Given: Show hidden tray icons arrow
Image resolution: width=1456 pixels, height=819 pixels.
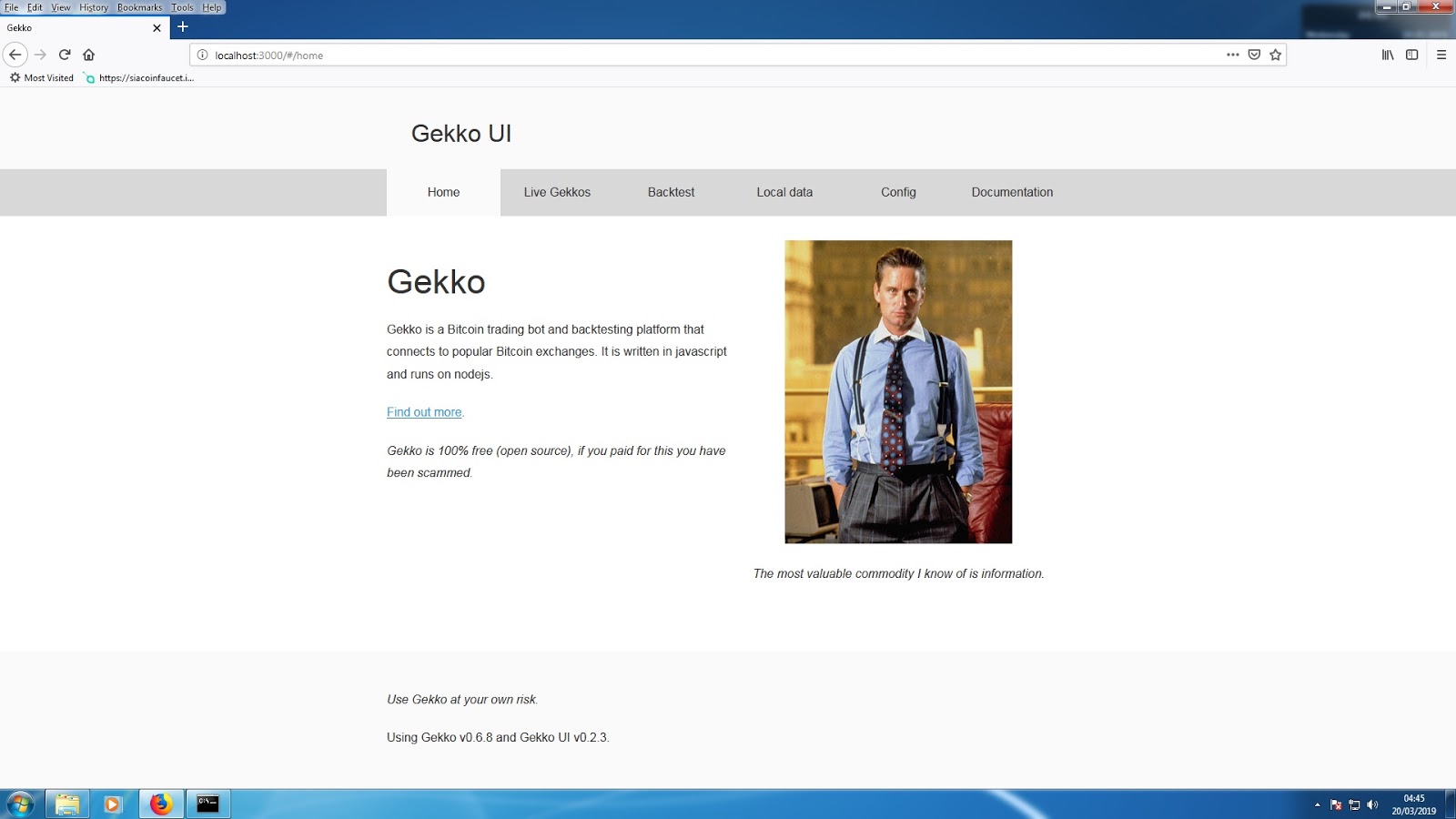Looking at the screenshot, I should pos(1317,805).
